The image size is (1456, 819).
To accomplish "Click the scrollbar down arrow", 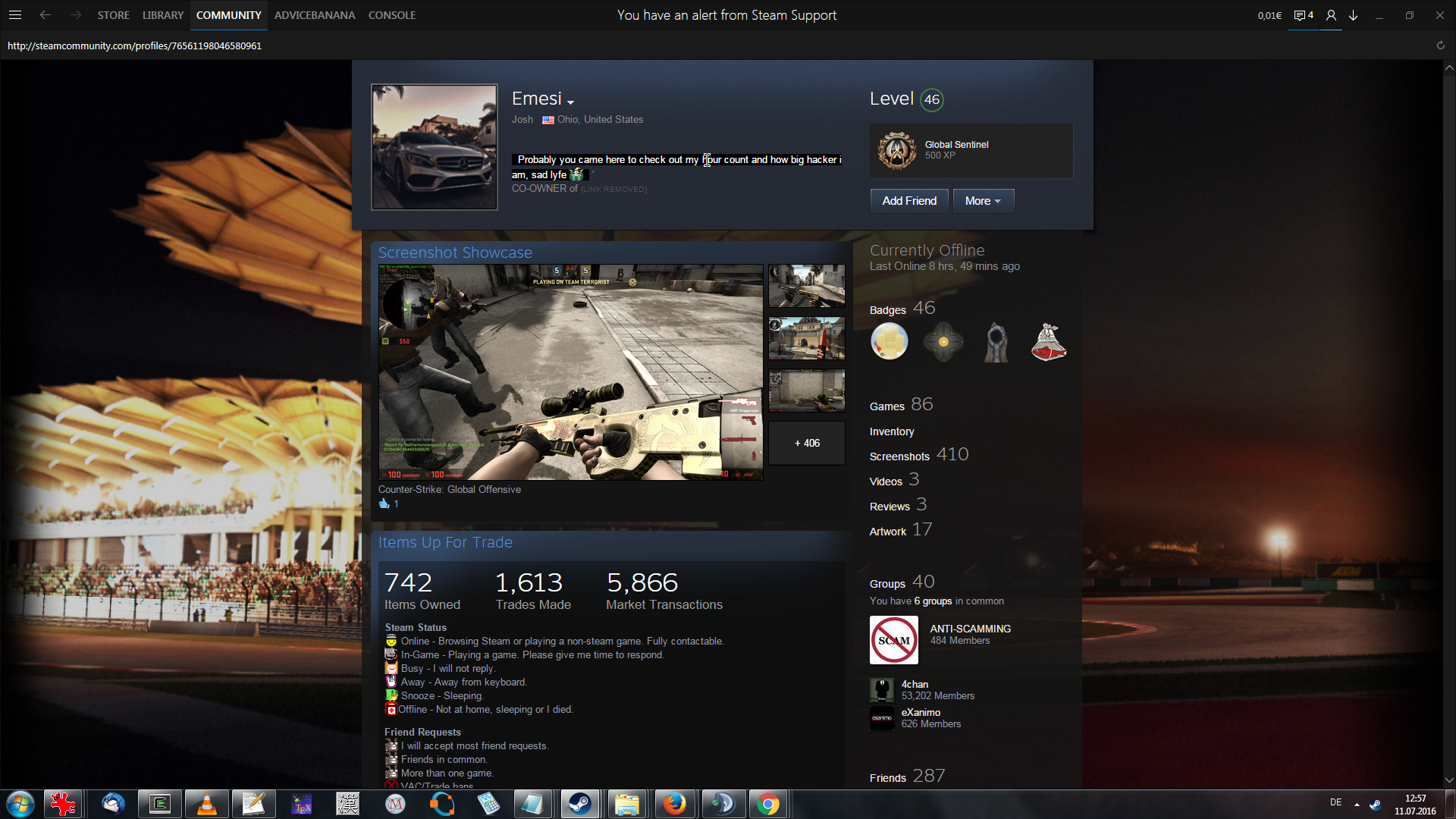I will tap(1448, 780).
